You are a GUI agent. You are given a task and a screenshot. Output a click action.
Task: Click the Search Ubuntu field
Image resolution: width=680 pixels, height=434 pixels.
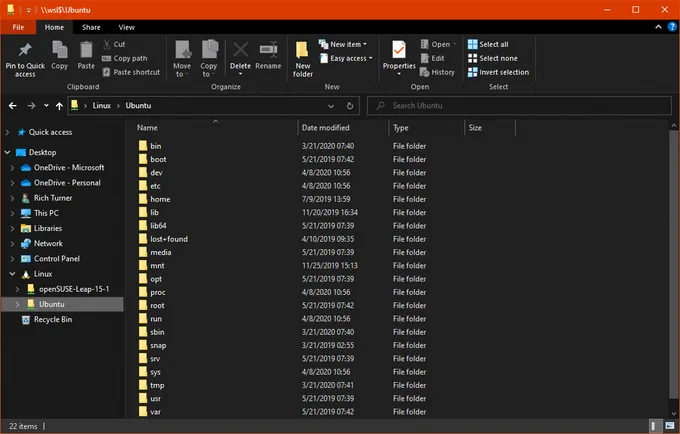tap(519, 105)
